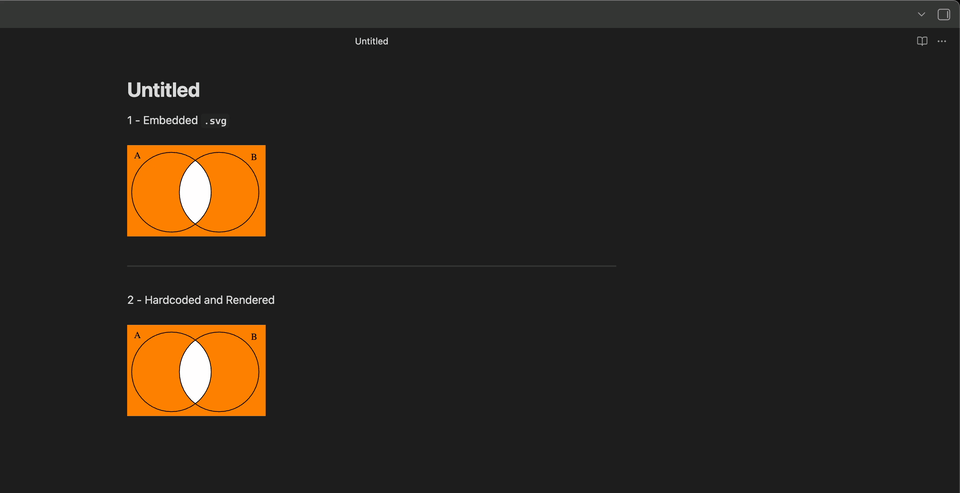Click the horizontal divider between sections
Image resolution: width=960 pixels, height=493 pixels.
point(371,266)
